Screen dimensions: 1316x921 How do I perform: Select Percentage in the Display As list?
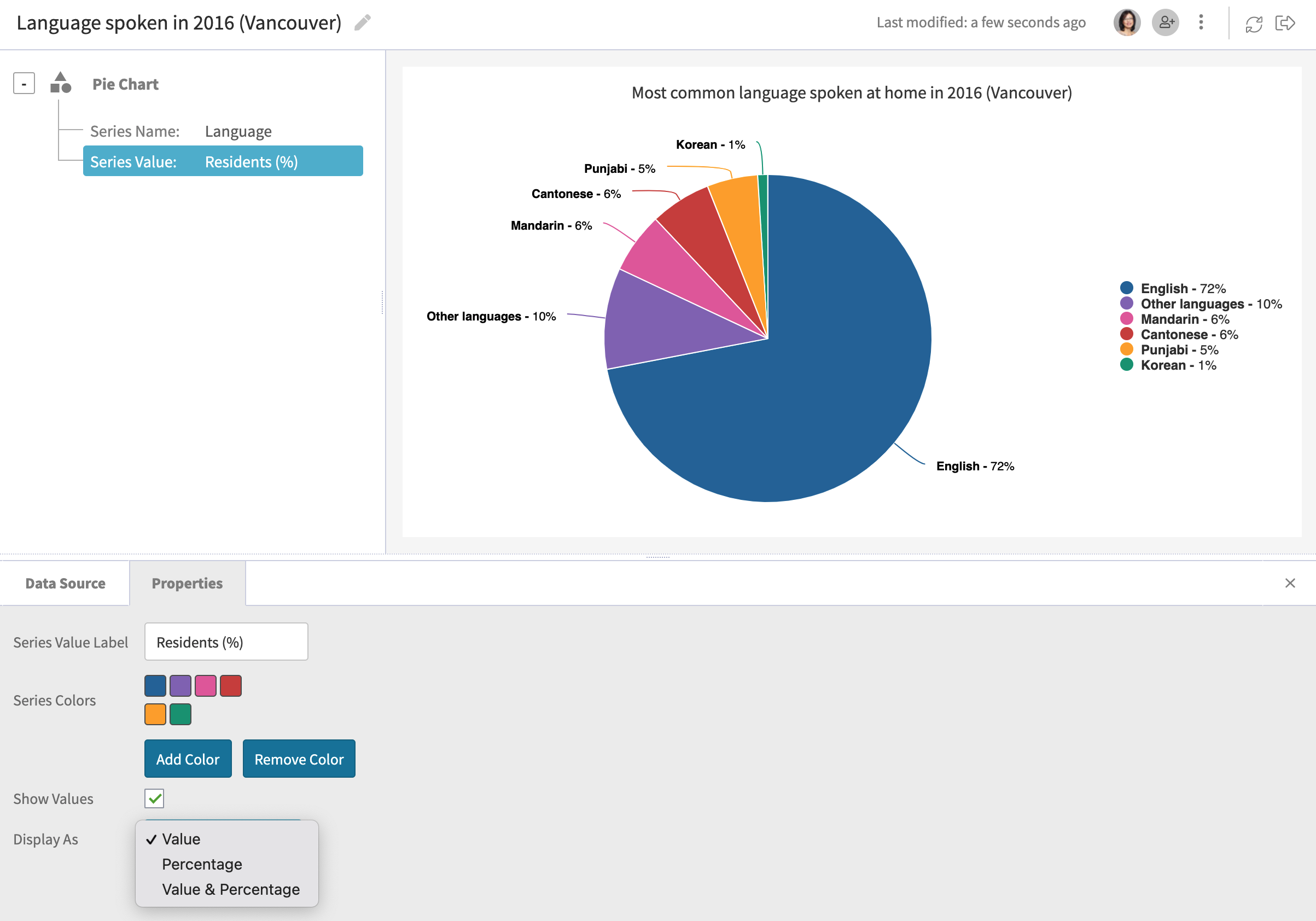pyautogui.click(x=202, y=864)
